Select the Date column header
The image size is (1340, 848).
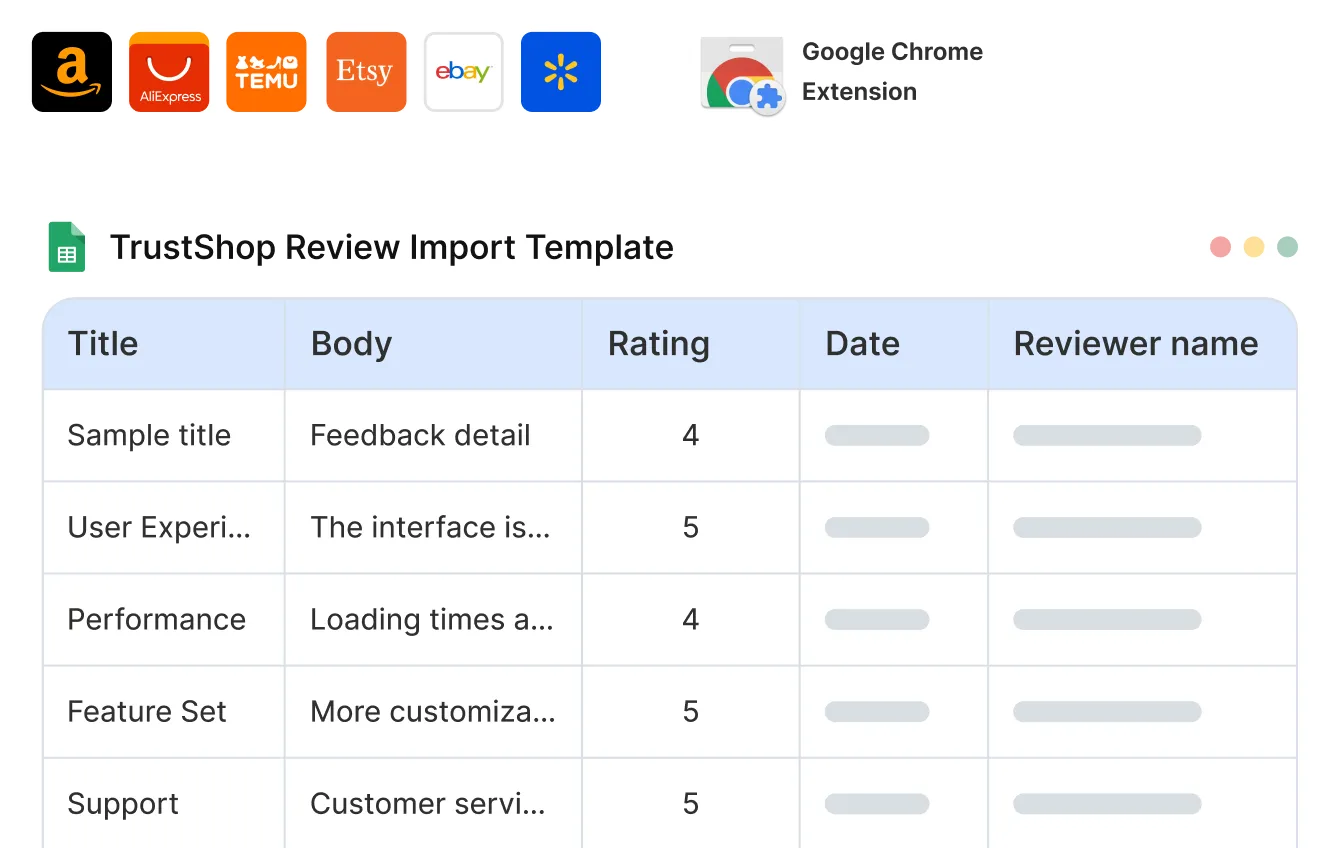[894, 344]
